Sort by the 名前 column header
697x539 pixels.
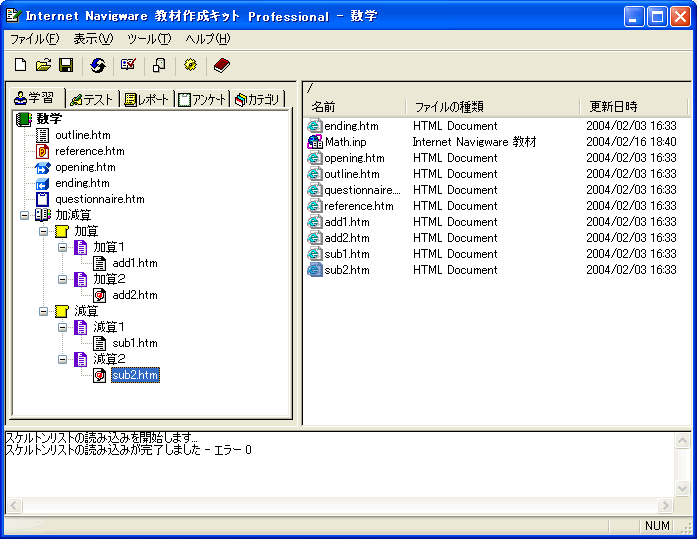[356, 107]
